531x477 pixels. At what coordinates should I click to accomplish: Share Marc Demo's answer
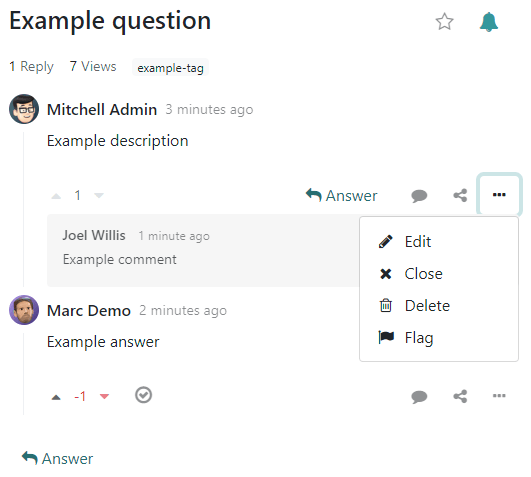coord(460,396)
